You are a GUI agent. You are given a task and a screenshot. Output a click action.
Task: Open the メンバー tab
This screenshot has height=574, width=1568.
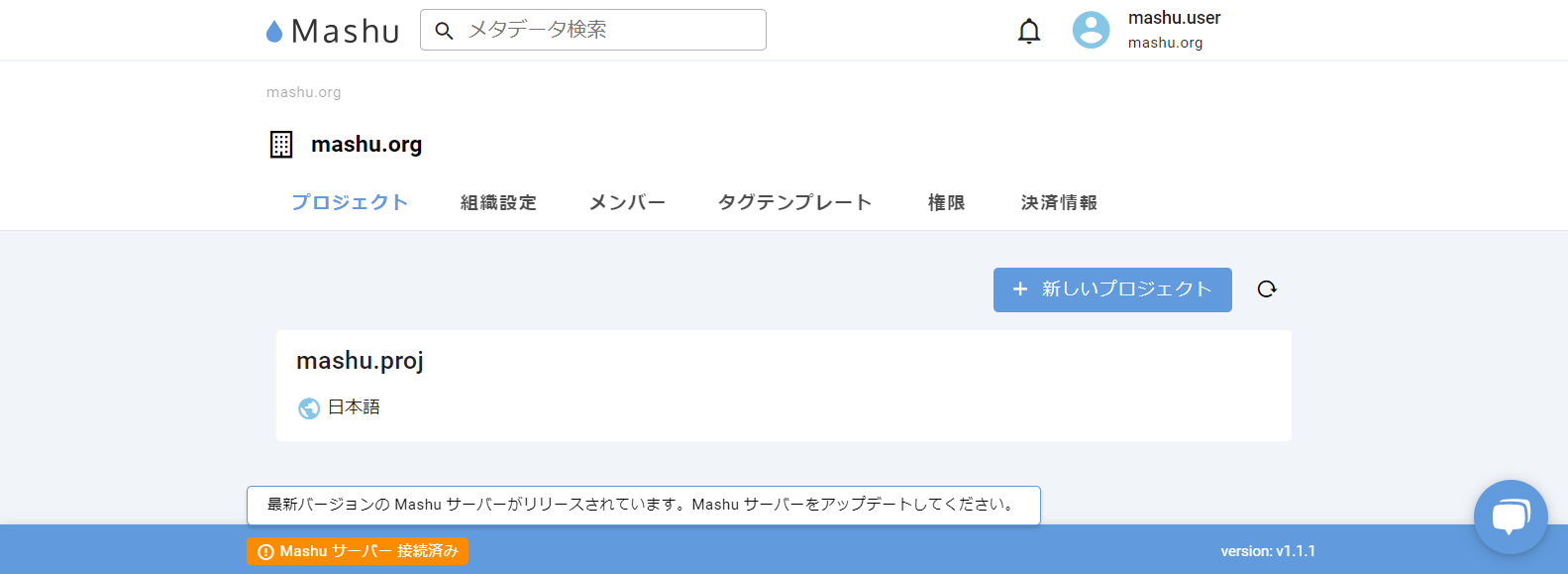coord(627,202)
